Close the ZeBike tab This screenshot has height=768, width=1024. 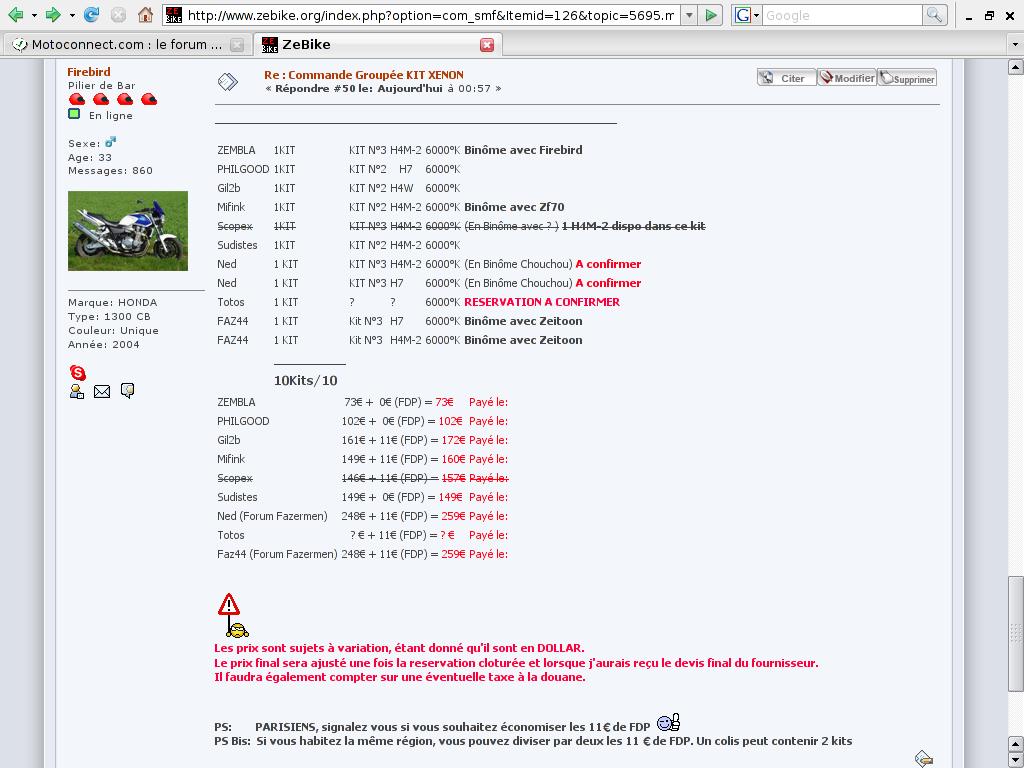point(487,45)
